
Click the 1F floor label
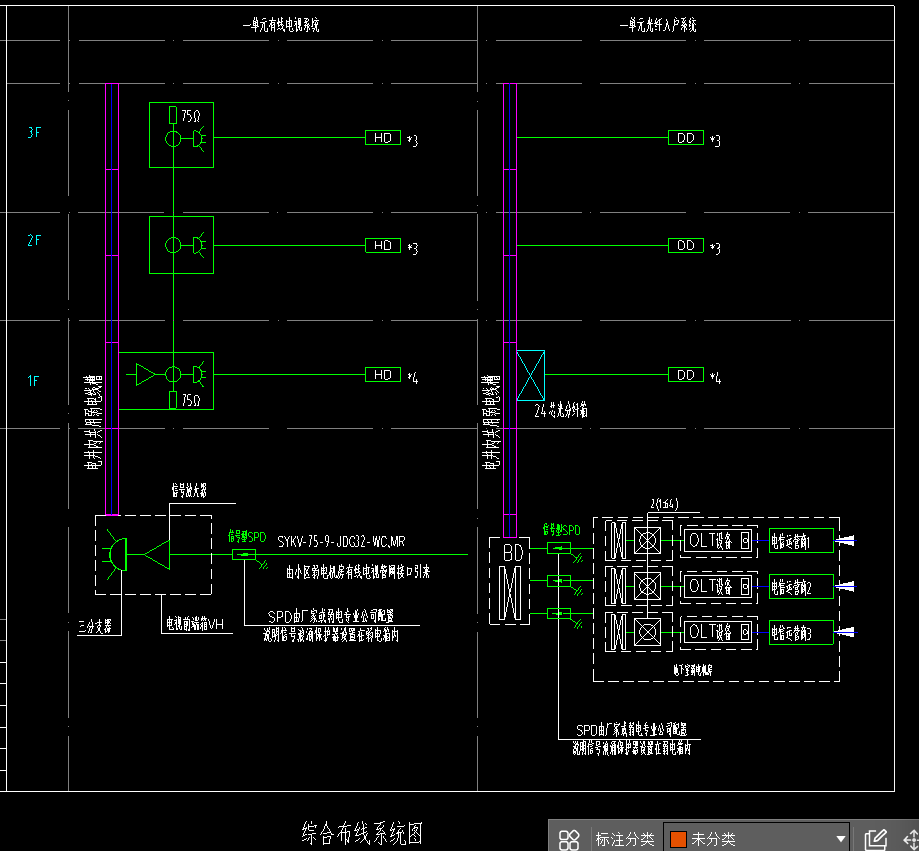click(33, 381)
